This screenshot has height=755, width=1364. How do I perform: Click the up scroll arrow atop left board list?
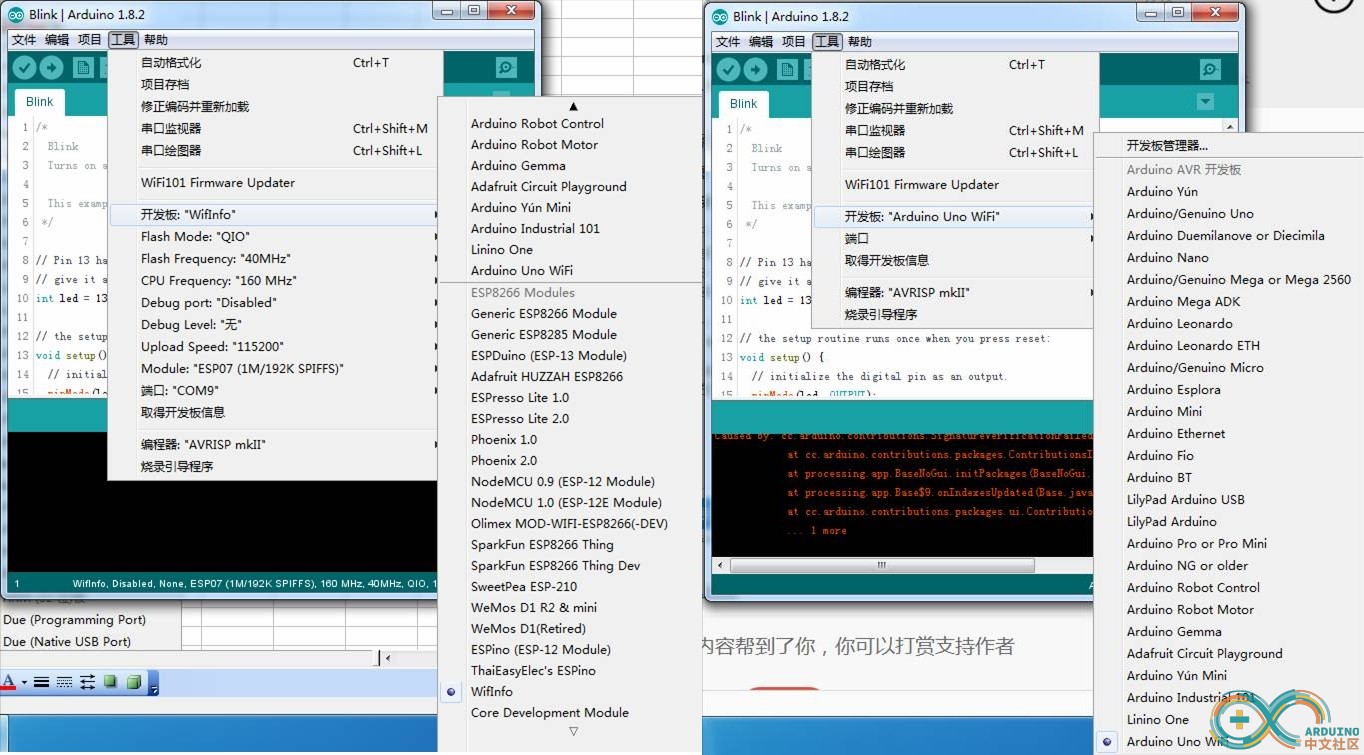(x=573, y=106)
